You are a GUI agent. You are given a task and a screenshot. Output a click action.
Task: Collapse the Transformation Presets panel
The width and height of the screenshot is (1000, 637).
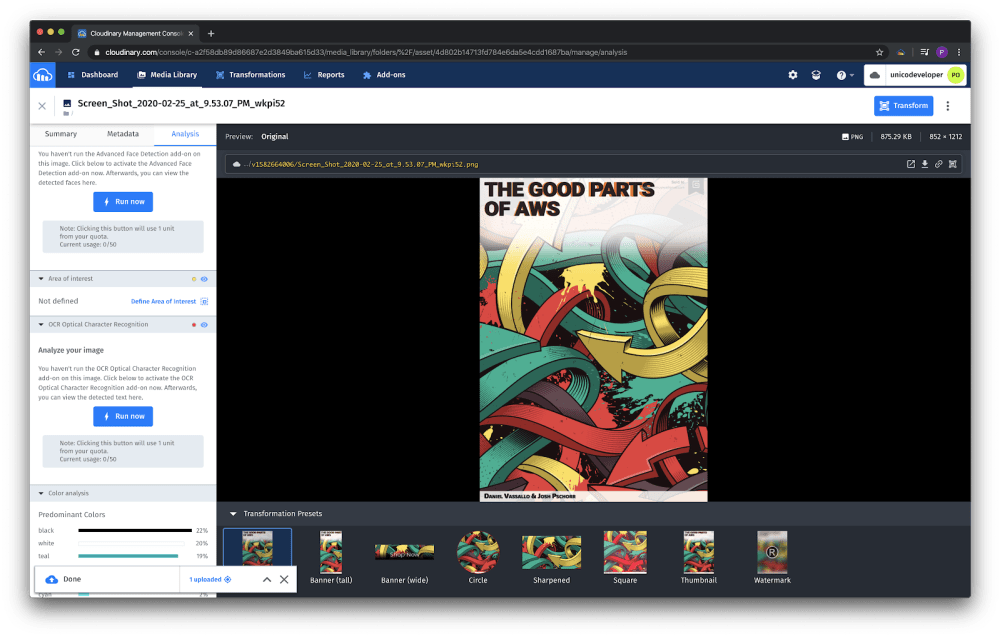click(x=233, y=513)
